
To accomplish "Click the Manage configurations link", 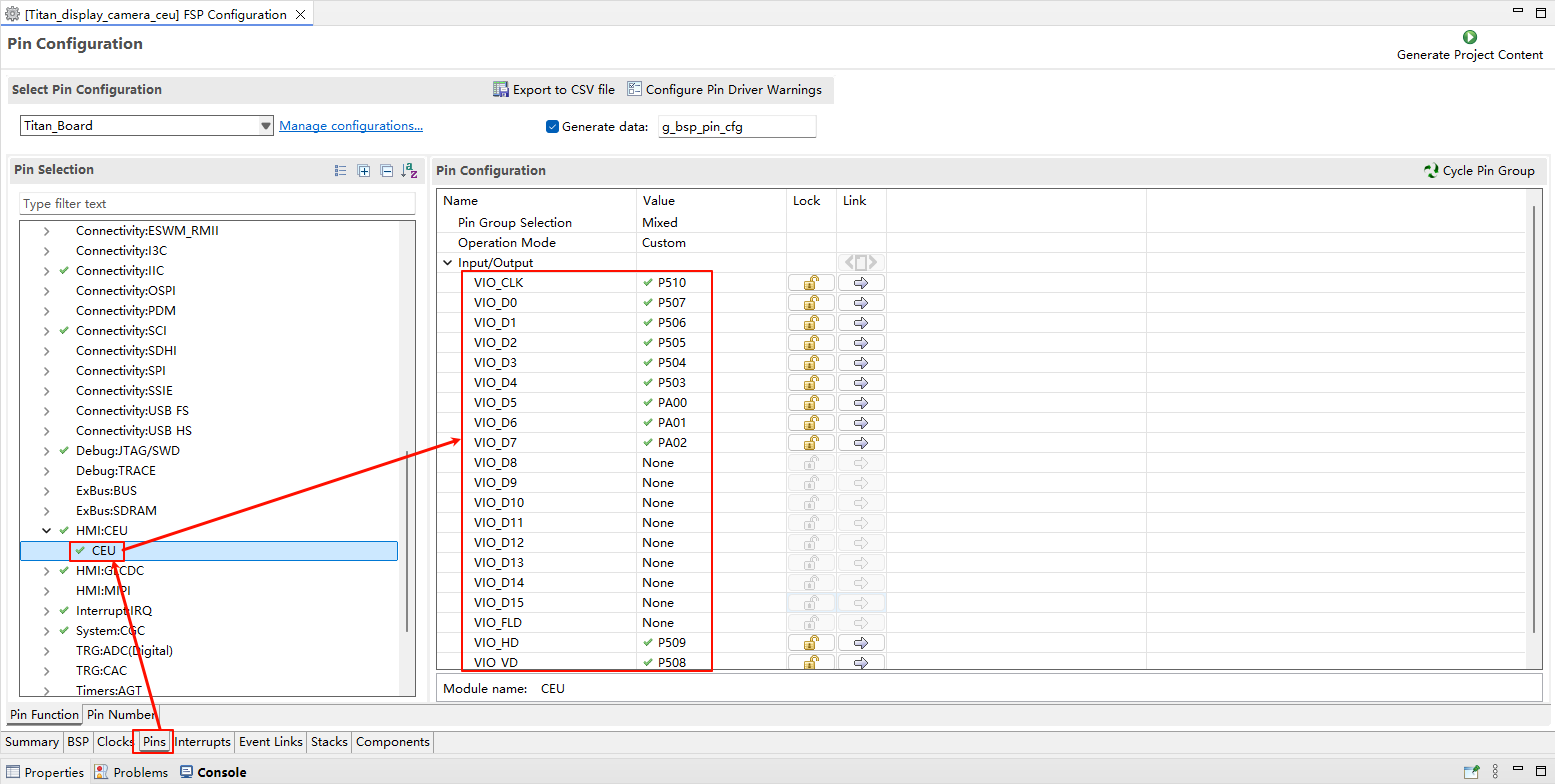I will click(350, 126).
